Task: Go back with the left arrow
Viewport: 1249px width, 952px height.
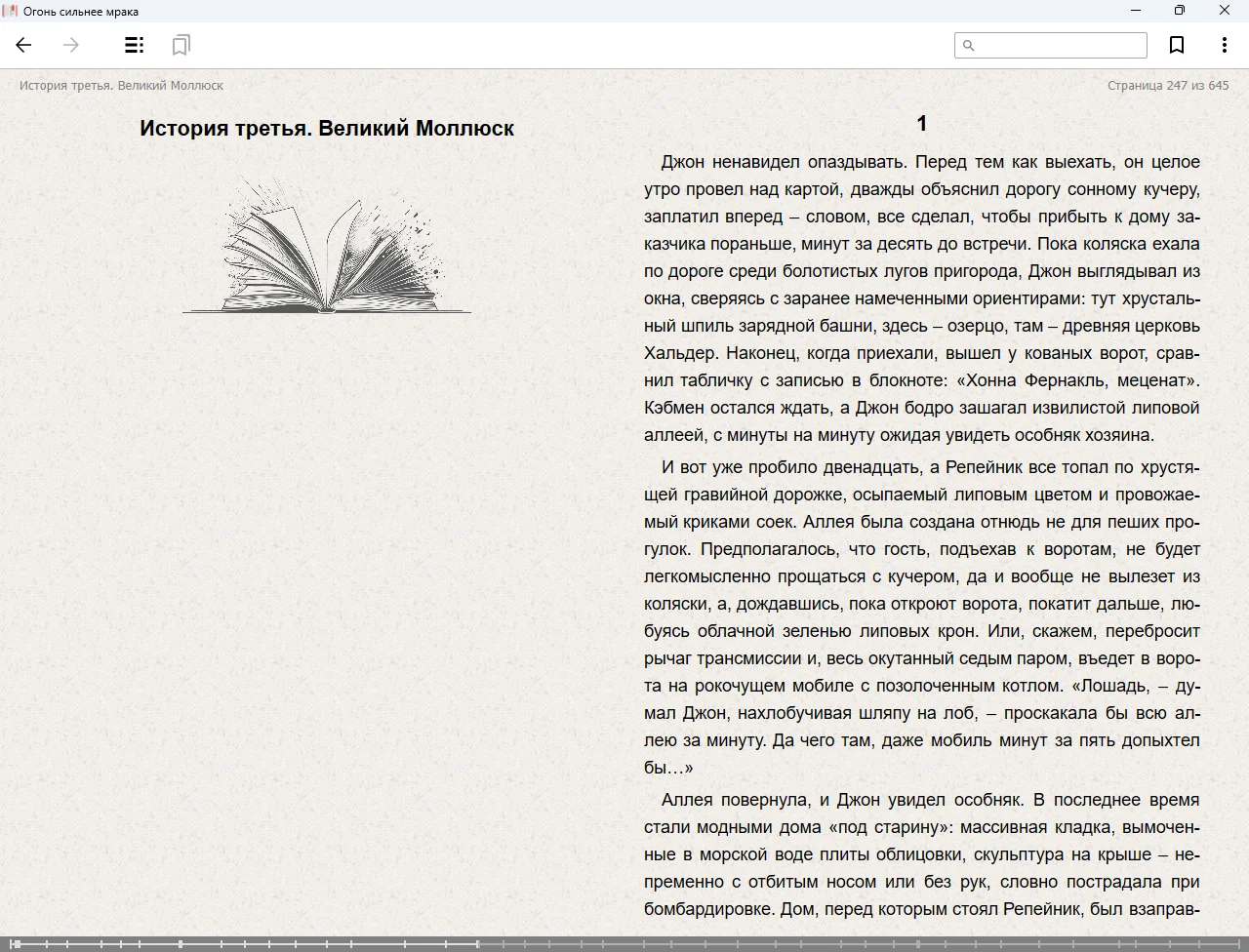Action: point(24,45)
